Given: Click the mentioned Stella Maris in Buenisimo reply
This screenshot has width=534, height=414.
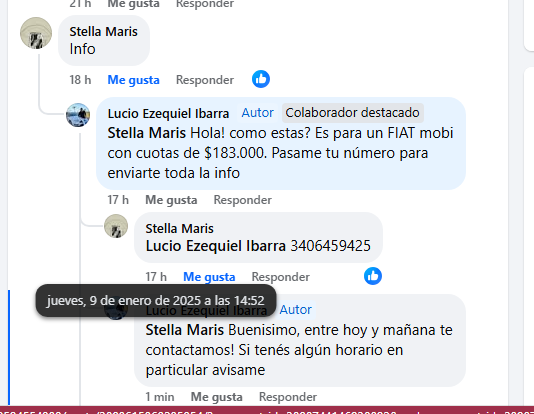Looking at the screenshot, I should coord(185,330).
